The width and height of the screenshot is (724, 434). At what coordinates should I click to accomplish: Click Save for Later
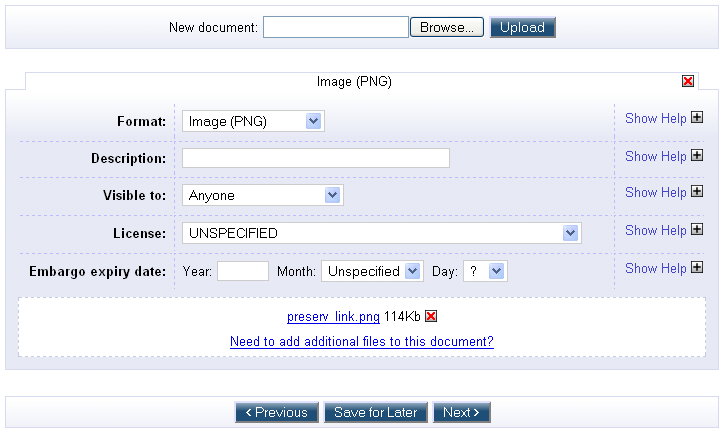click(x=376, y=412)
